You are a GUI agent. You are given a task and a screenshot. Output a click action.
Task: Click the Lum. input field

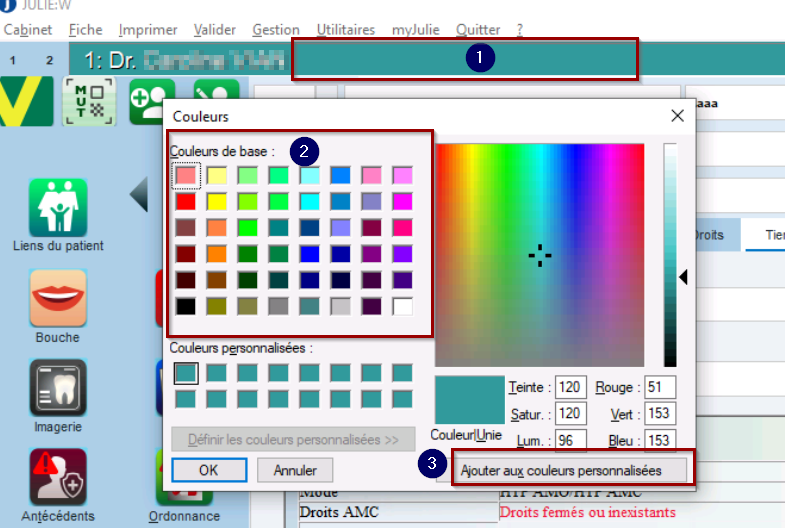coord(570,440)
